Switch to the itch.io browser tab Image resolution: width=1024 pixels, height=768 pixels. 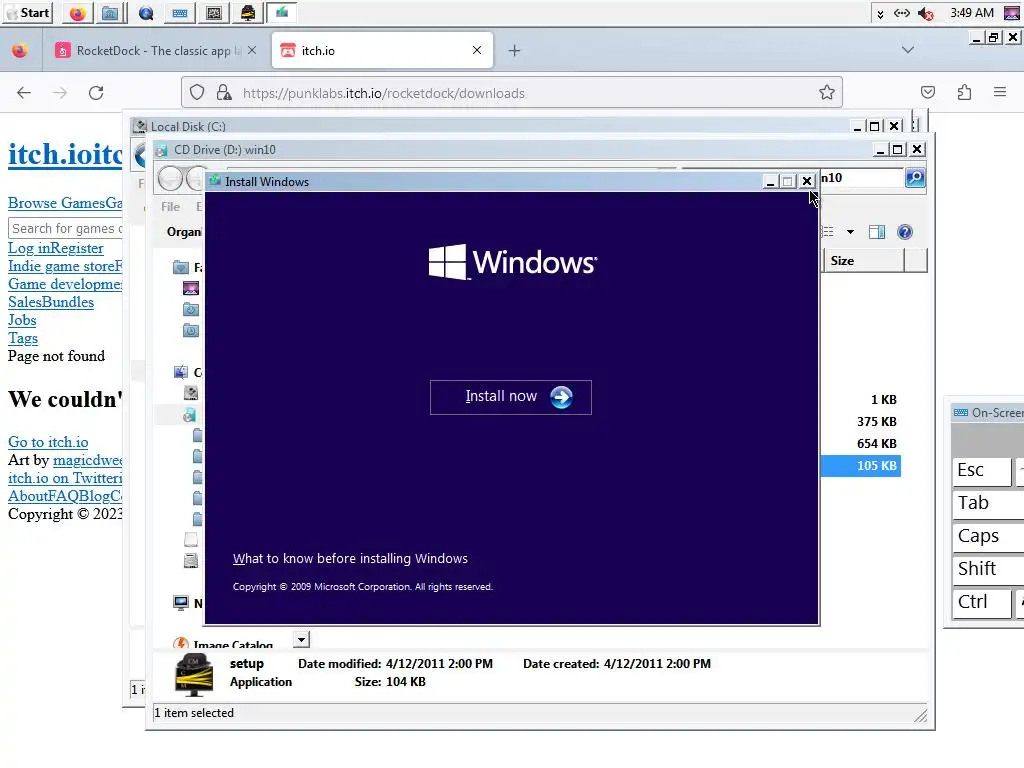point(382,51)
